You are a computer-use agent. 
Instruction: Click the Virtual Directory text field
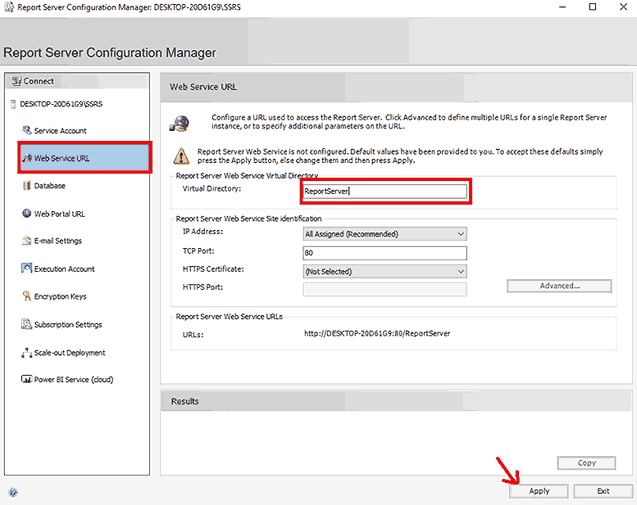[385, 191]
